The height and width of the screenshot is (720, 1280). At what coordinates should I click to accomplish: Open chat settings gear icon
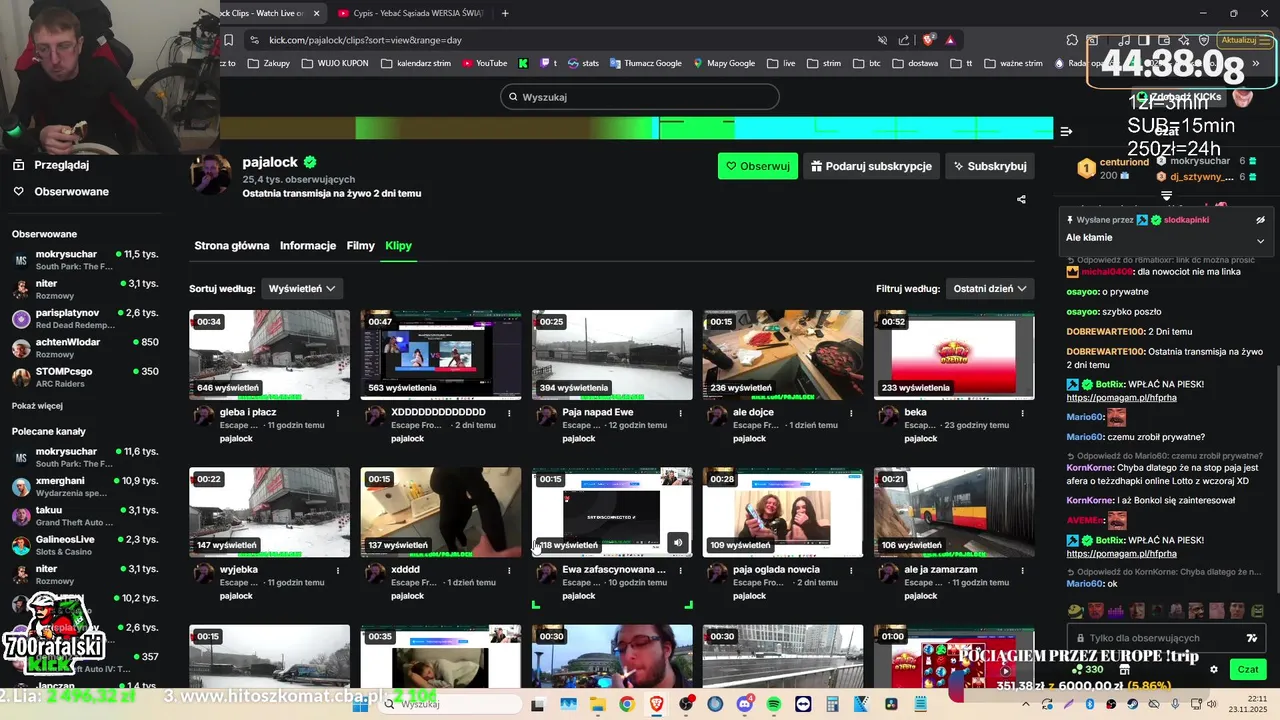[1214, 669]
